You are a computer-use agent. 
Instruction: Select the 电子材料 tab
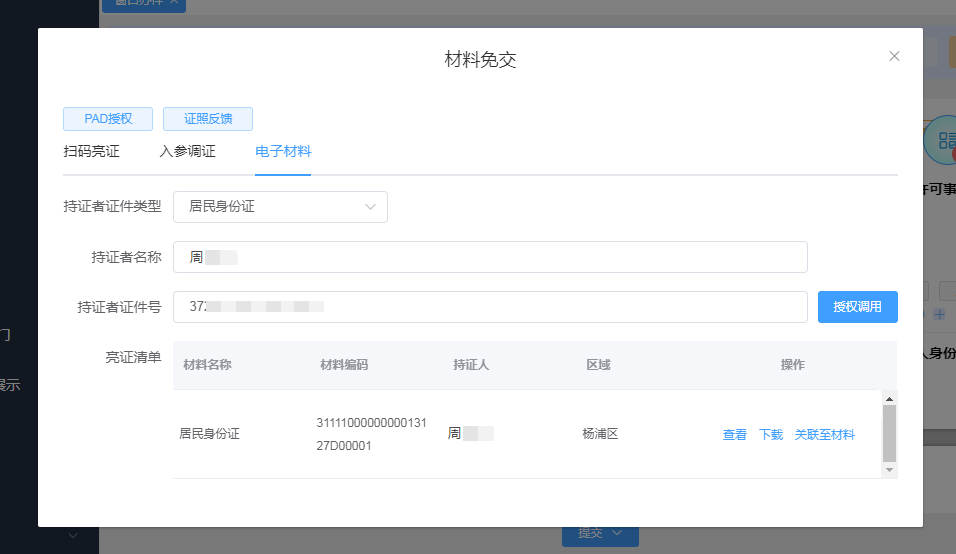[x=283, y=151]
